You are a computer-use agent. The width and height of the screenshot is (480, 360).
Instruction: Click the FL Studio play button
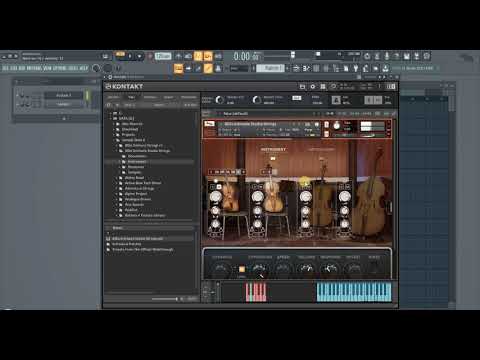pyautogui.click(x=130, y=56)
